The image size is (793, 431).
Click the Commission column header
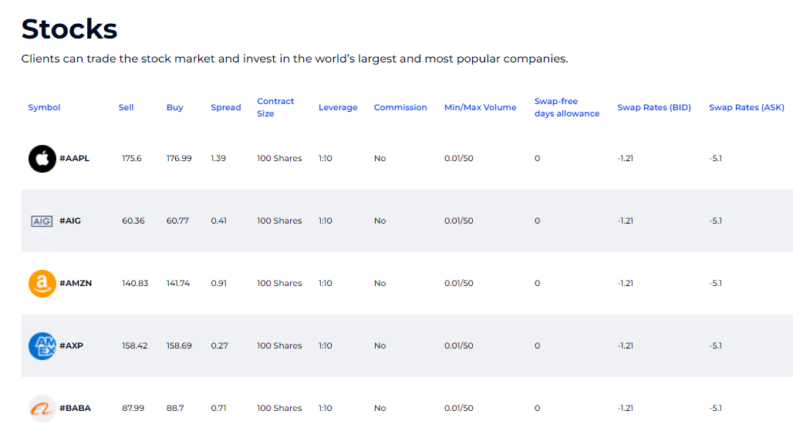[x=400, y=107]
